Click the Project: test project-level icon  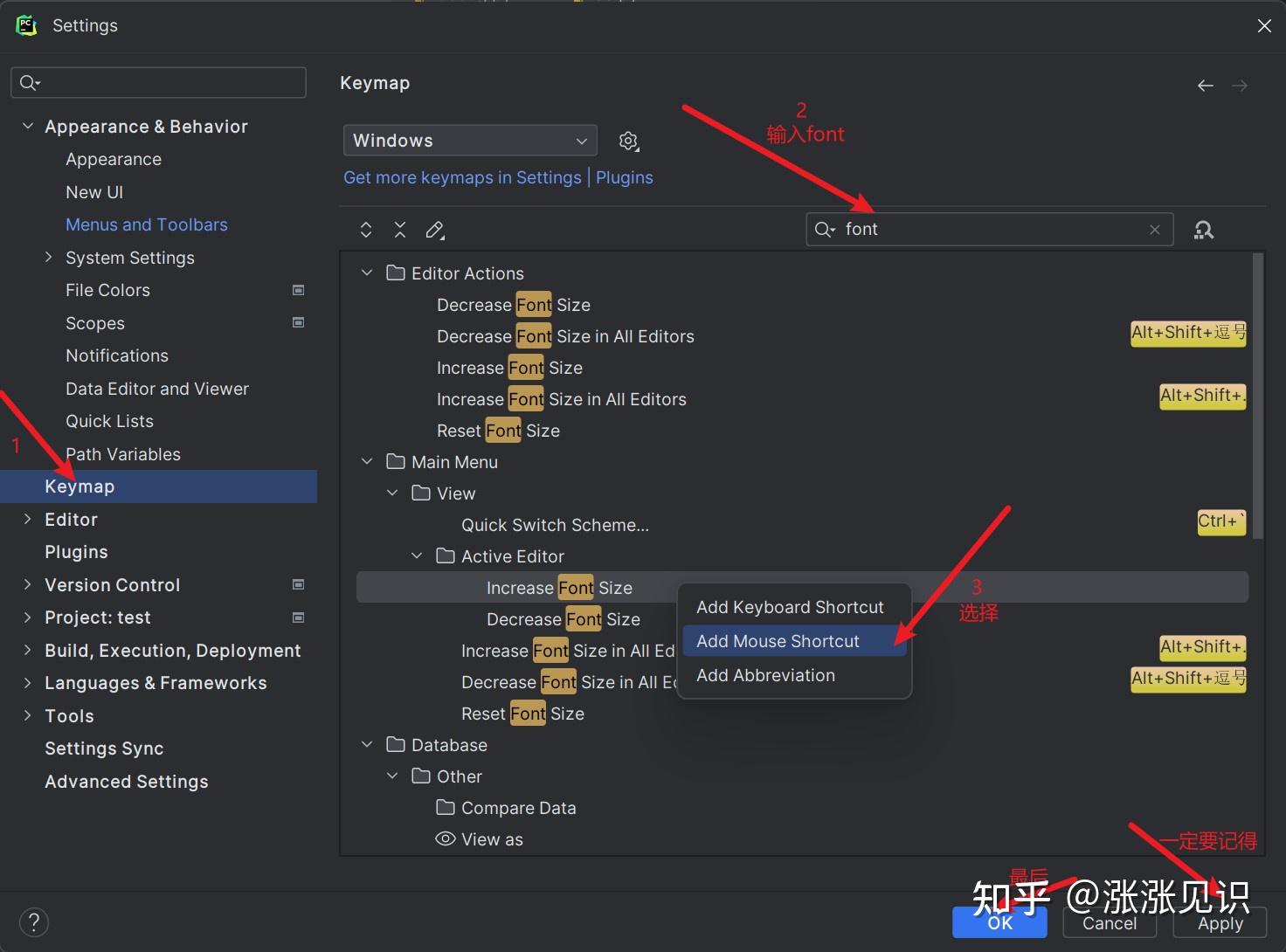298,617
